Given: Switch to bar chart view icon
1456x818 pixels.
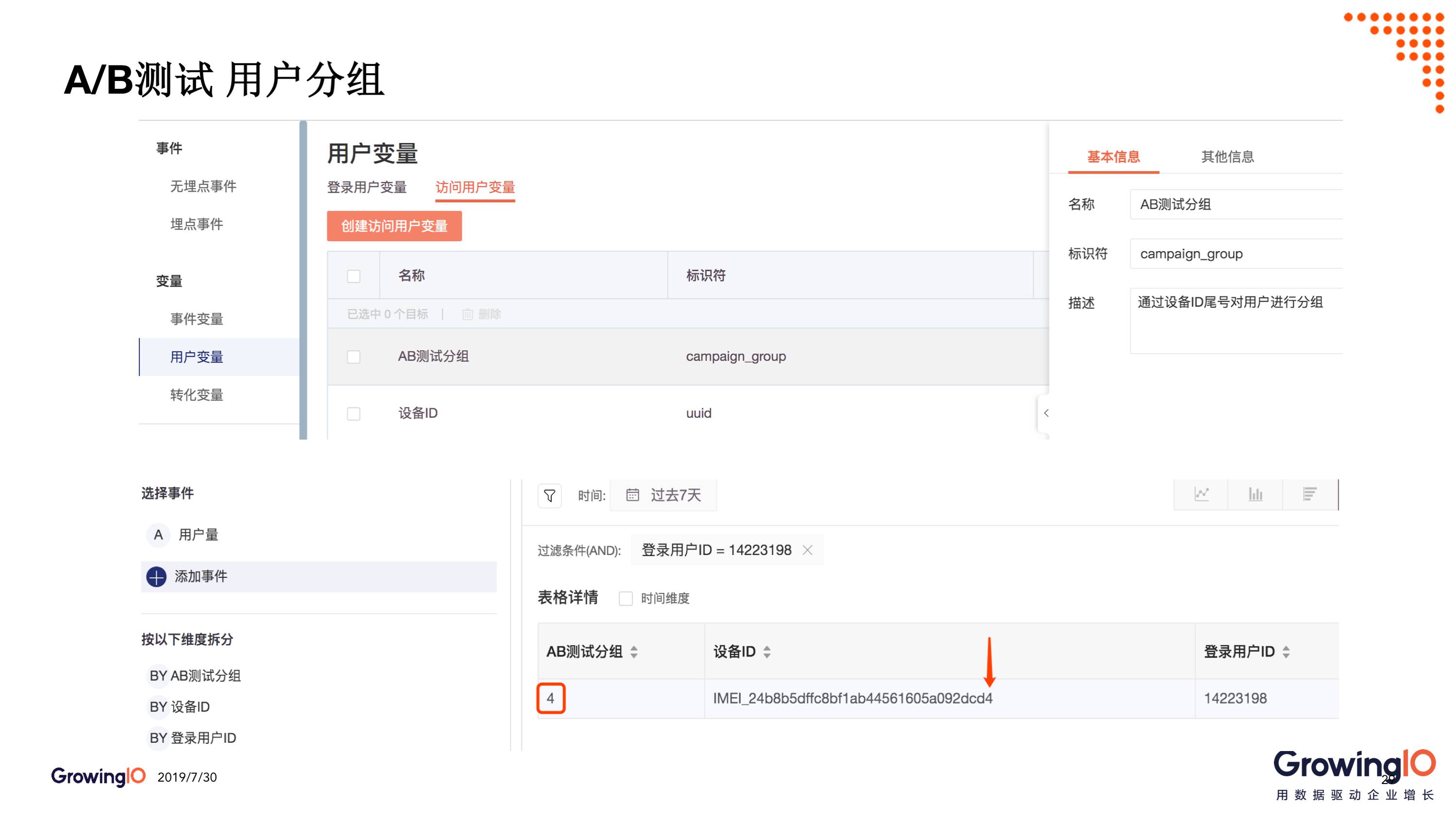Looking at the screenshot, I should 1256,494.
